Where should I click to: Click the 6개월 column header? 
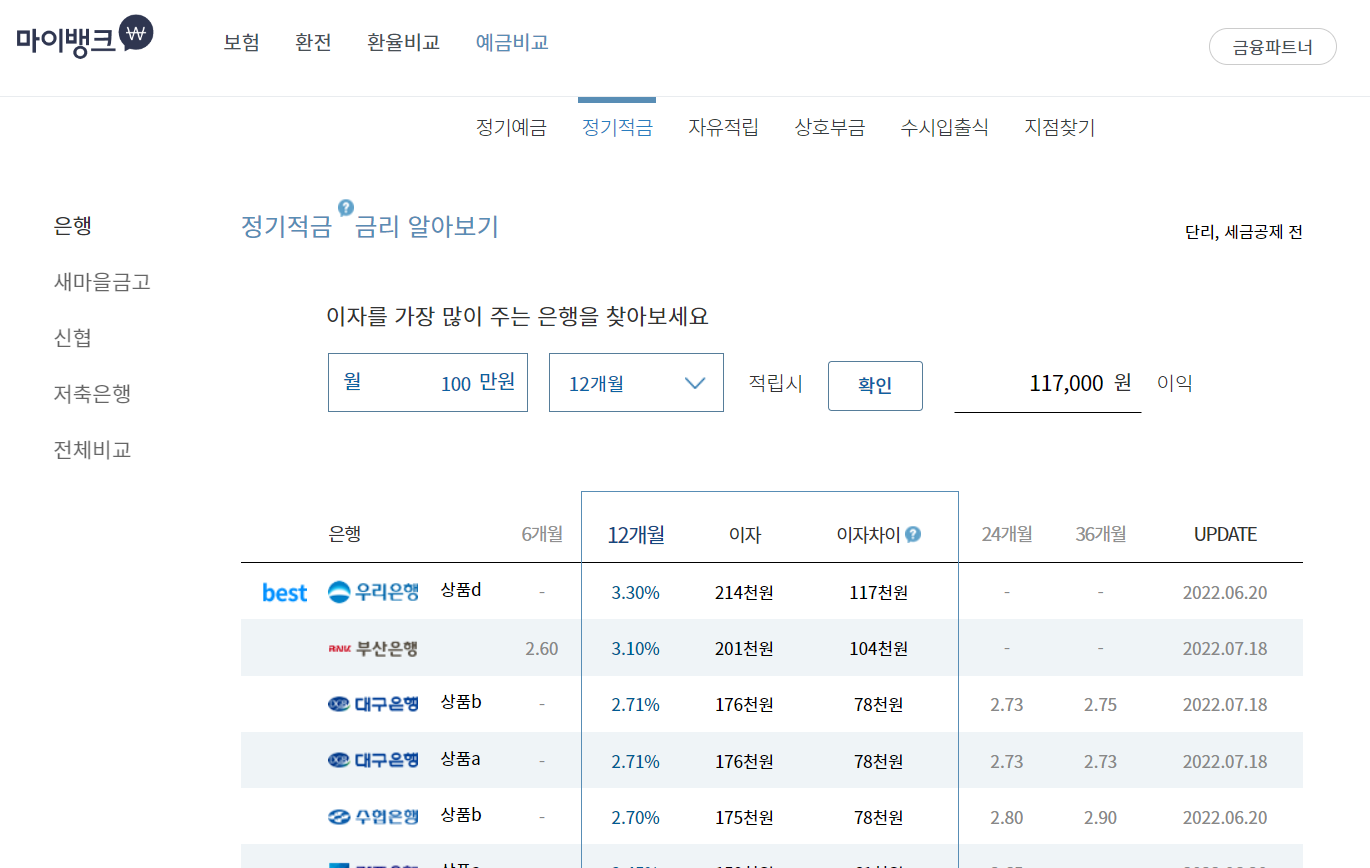tap(542, 534)
